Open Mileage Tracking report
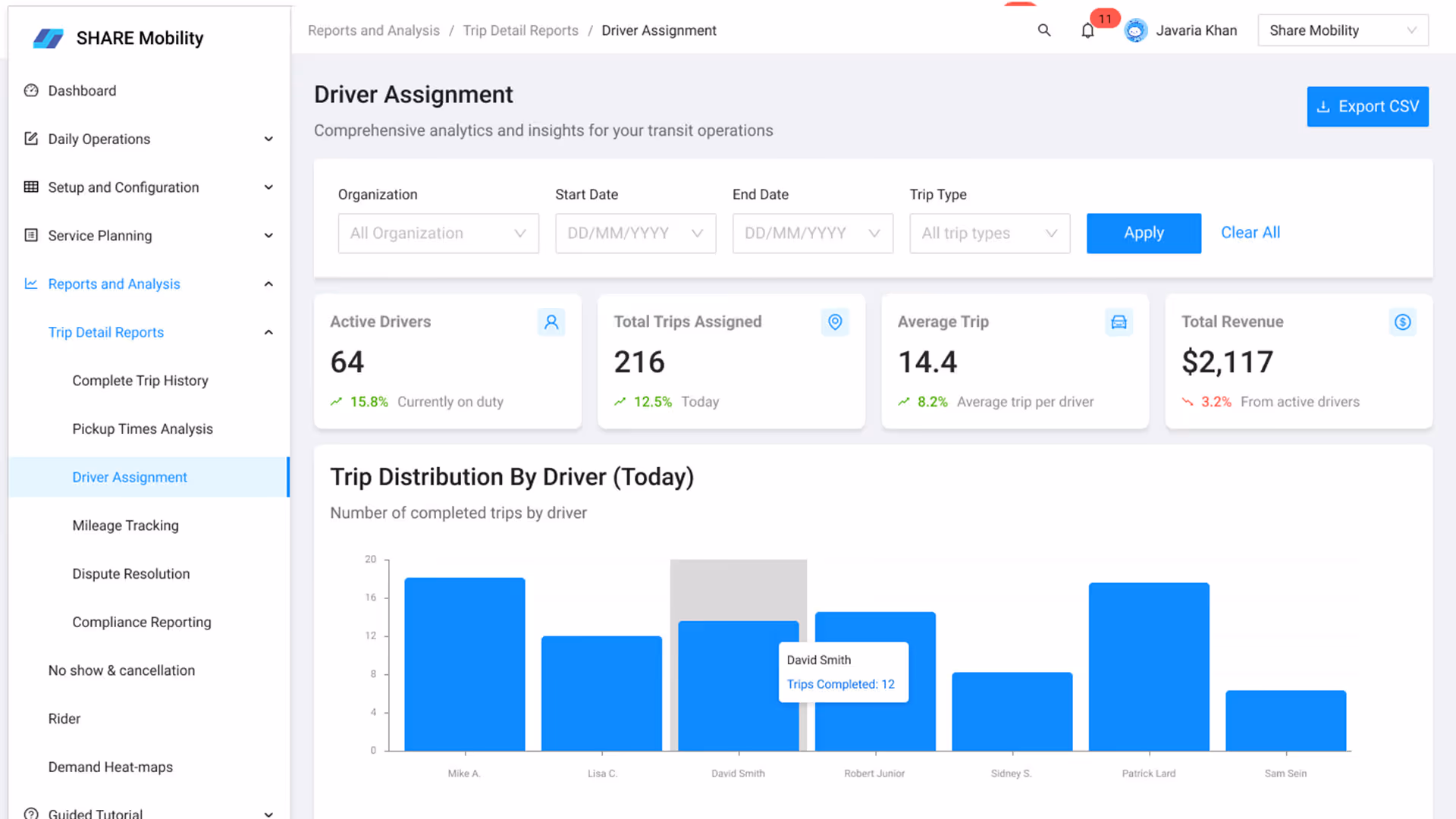 126,526
